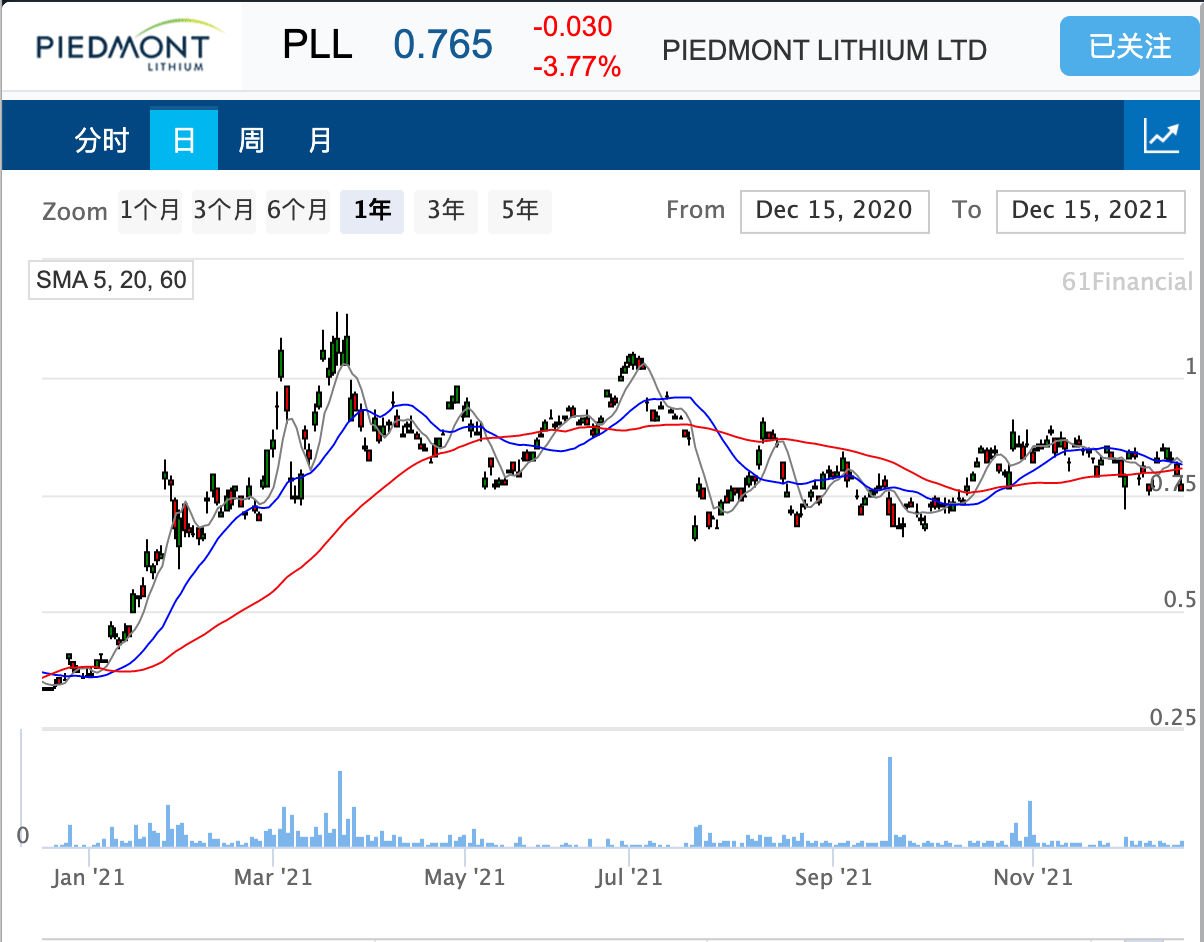Screen dimensions: 1204x942
Task: Switch to the 分时 intraday tab
Action: 102,140
